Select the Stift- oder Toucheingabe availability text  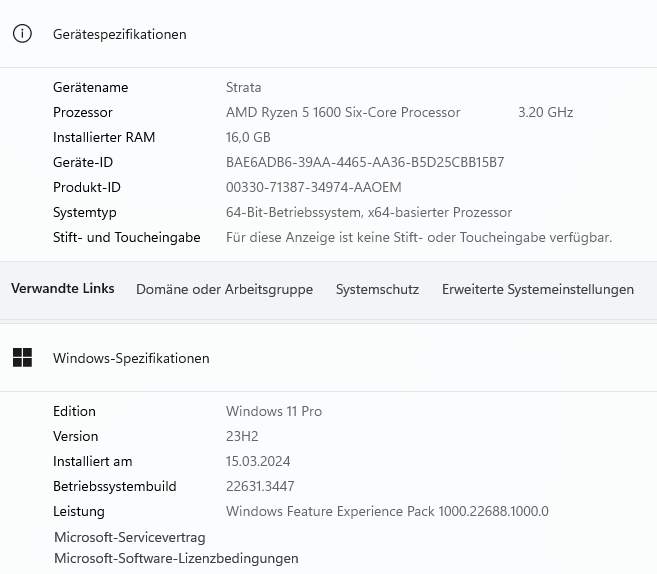(x=419, y=238)
